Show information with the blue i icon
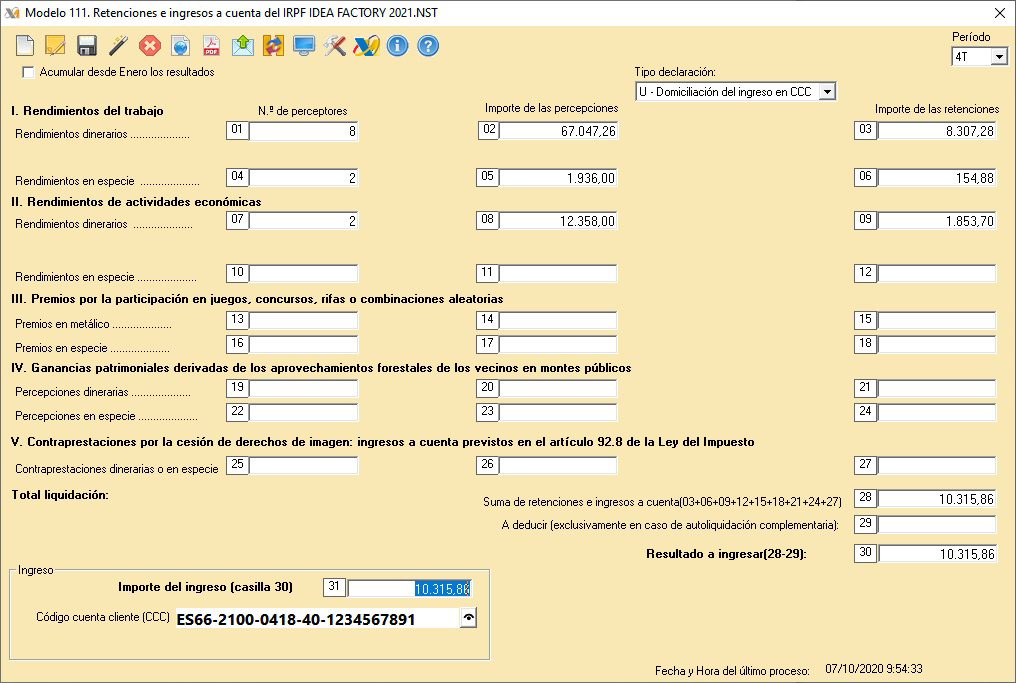 click(x=397, y=45)
